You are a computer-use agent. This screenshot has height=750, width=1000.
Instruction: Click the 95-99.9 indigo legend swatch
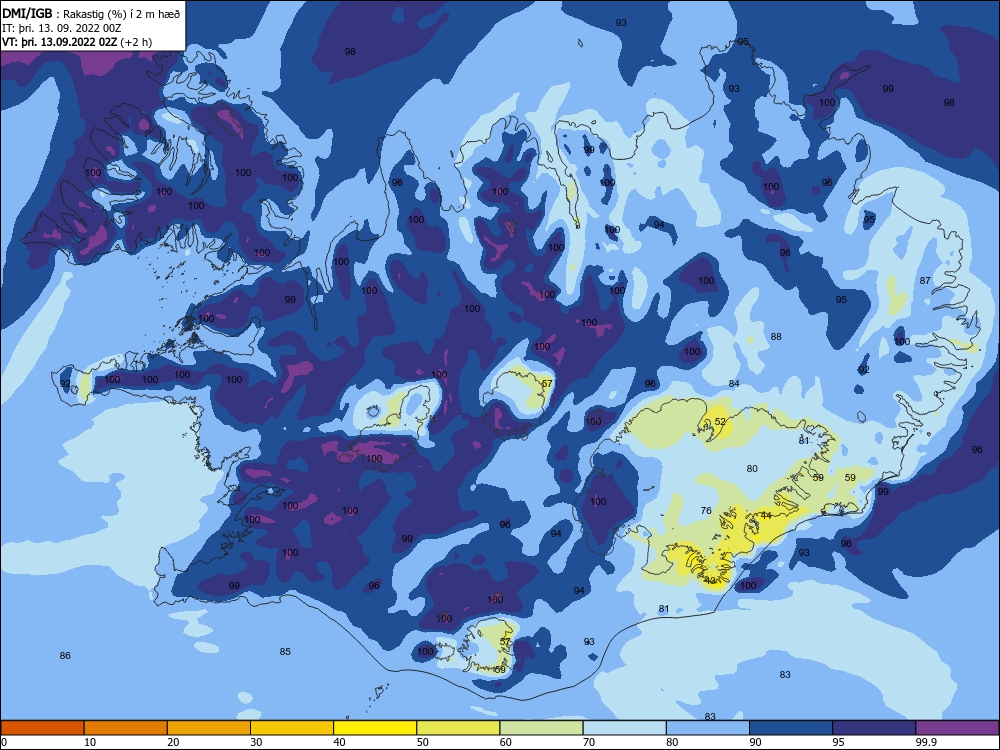[x=874, y=728]
